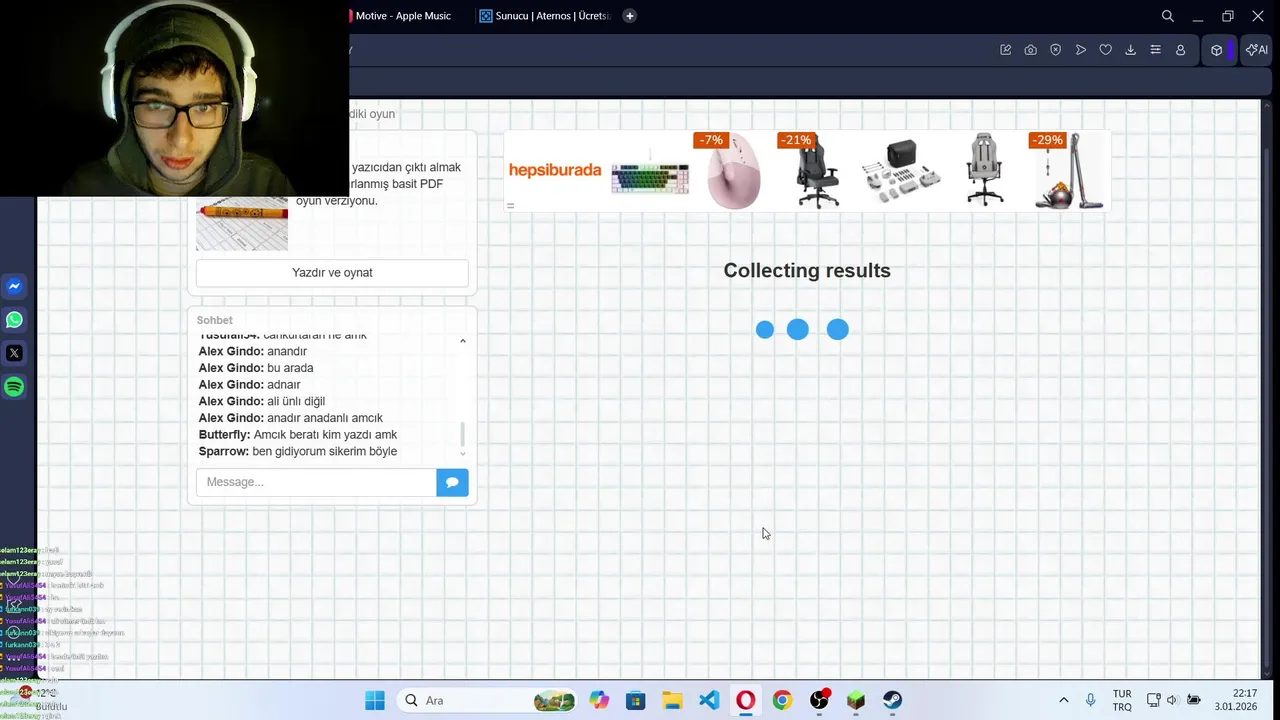Open OBS Studio from taskbar
Screen dimensions: 1280x720
point(819,700)
